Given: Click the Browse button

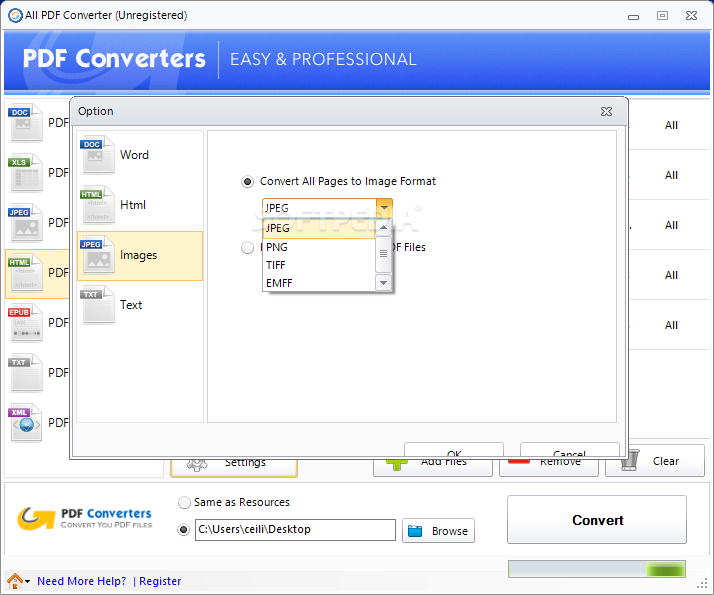Looking at the screenshot, I should click(x=439, y=530).
